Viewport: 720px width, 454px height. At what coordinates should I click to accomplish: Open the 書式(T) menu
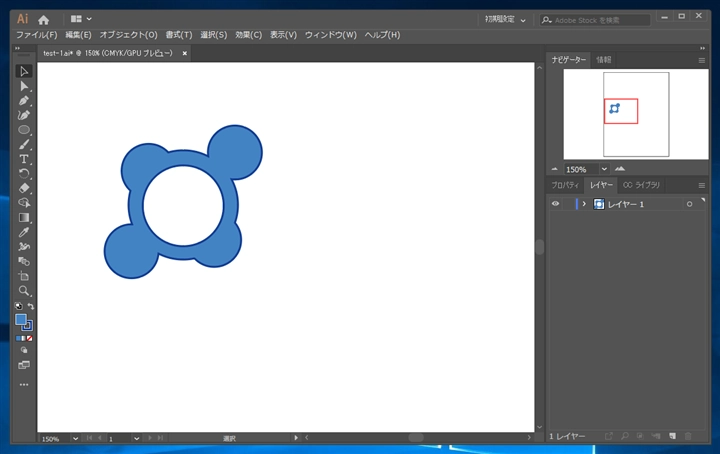click(179, 35)
